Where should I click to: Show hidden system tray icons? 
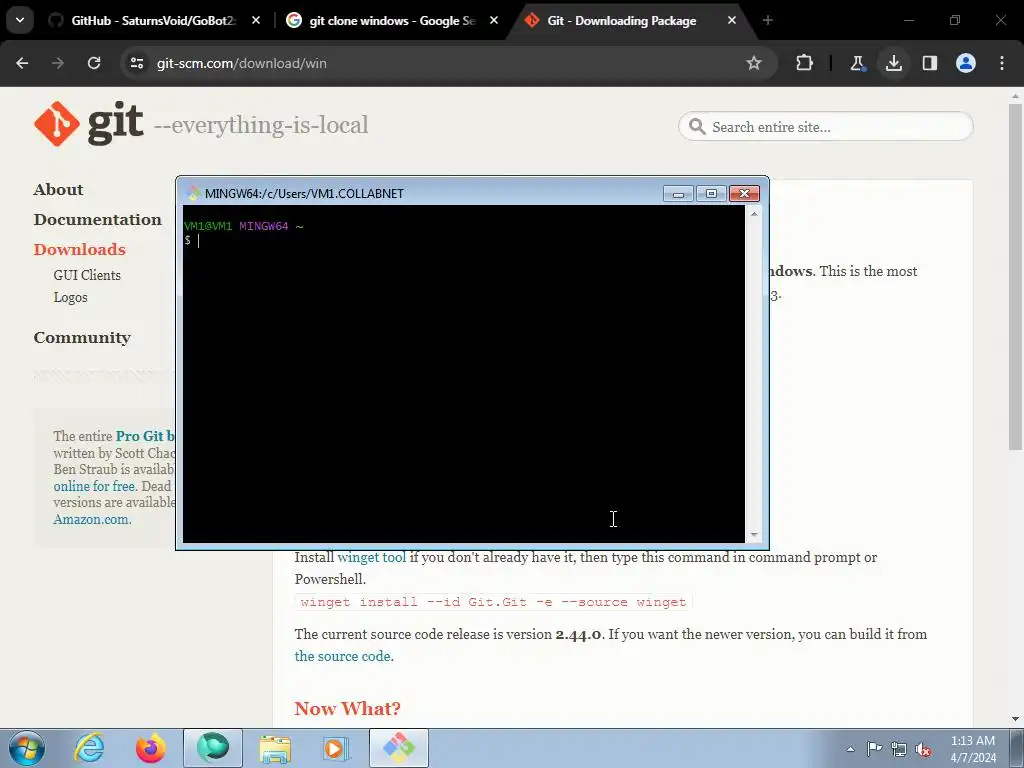click(x=850, y=749)
